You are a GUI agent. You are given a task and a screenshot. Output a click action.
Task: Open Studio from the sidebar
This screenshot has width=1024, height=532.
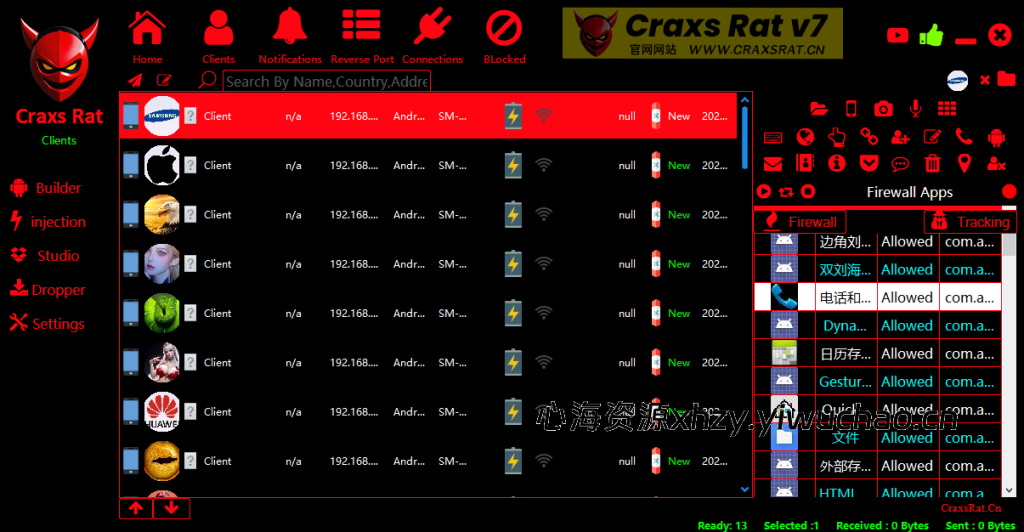click(45, 256)
